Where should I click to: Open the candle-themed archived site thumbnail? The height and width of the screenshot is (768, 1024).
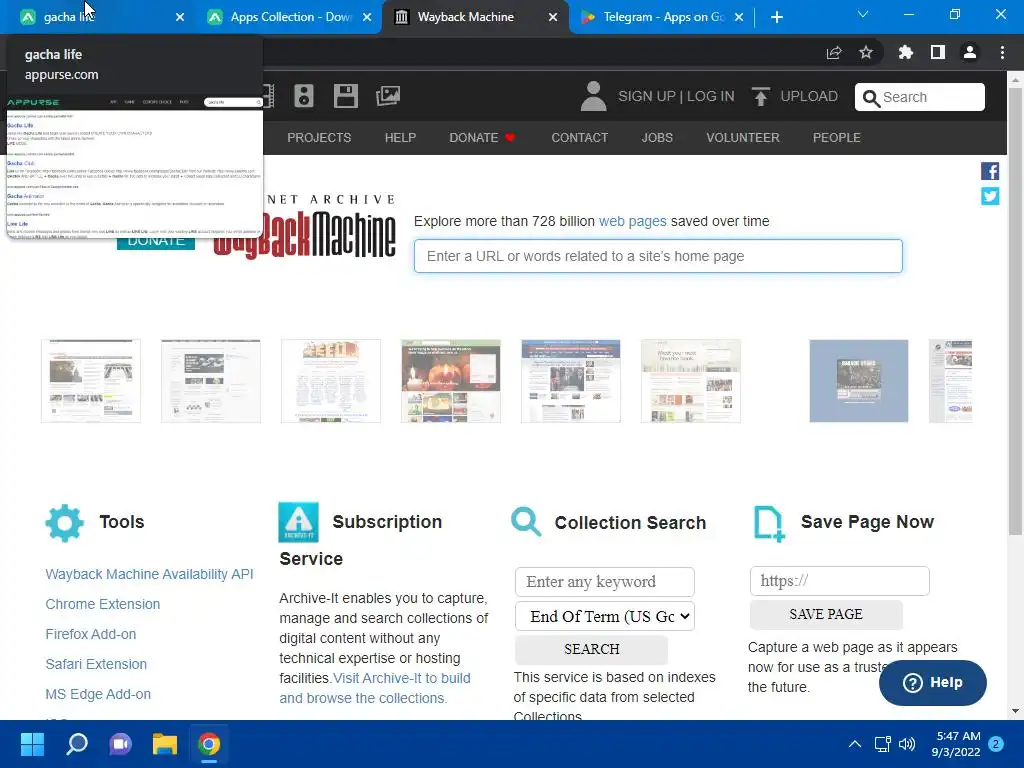[451, 381]
